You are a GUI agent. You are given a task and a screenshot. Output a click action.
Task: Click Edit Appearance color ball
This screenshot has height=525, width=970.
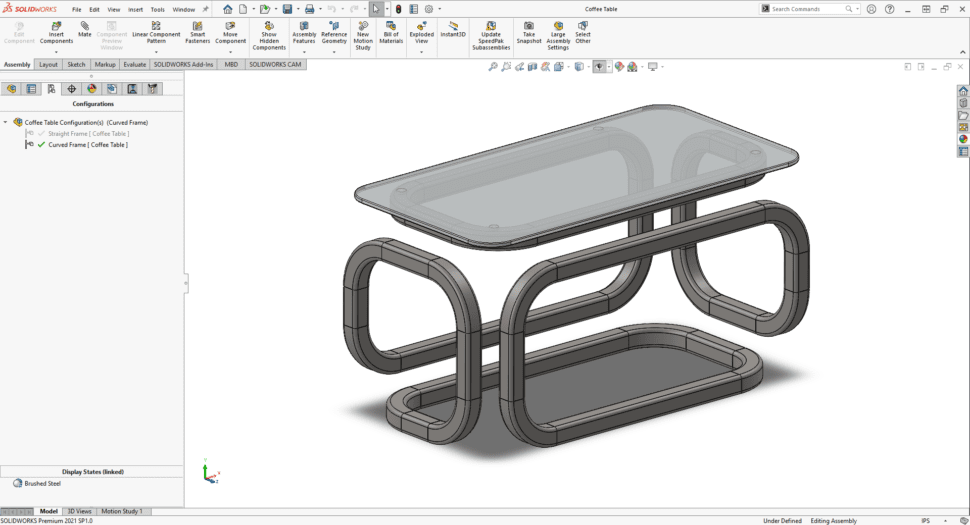[619, 67]
